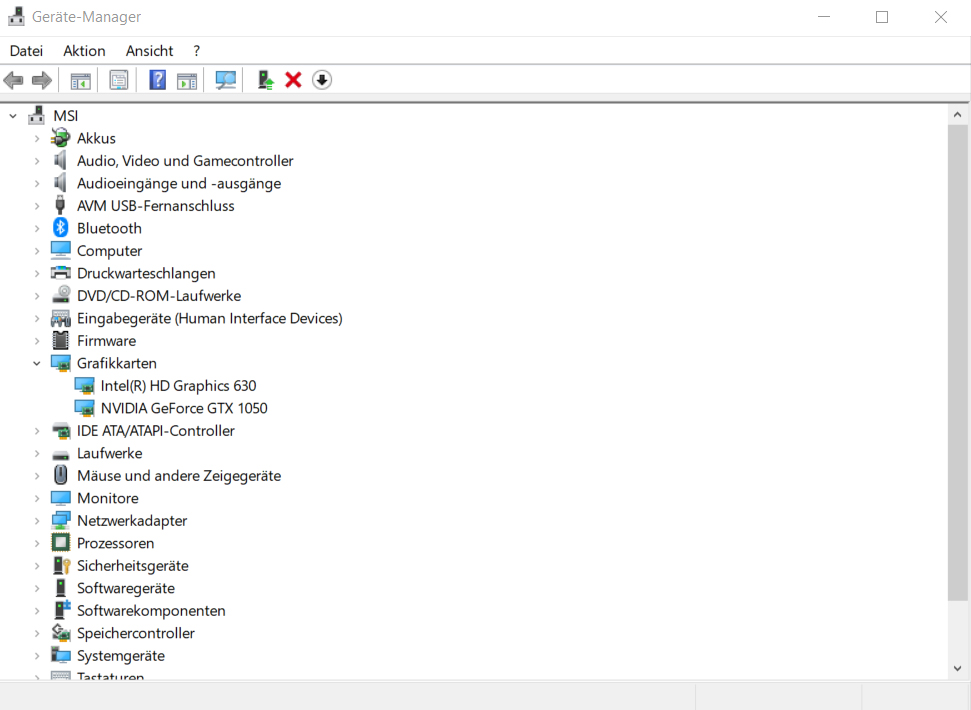Click the DVD/CD-ROM-Laufwerke disc icon

[61, 295]
